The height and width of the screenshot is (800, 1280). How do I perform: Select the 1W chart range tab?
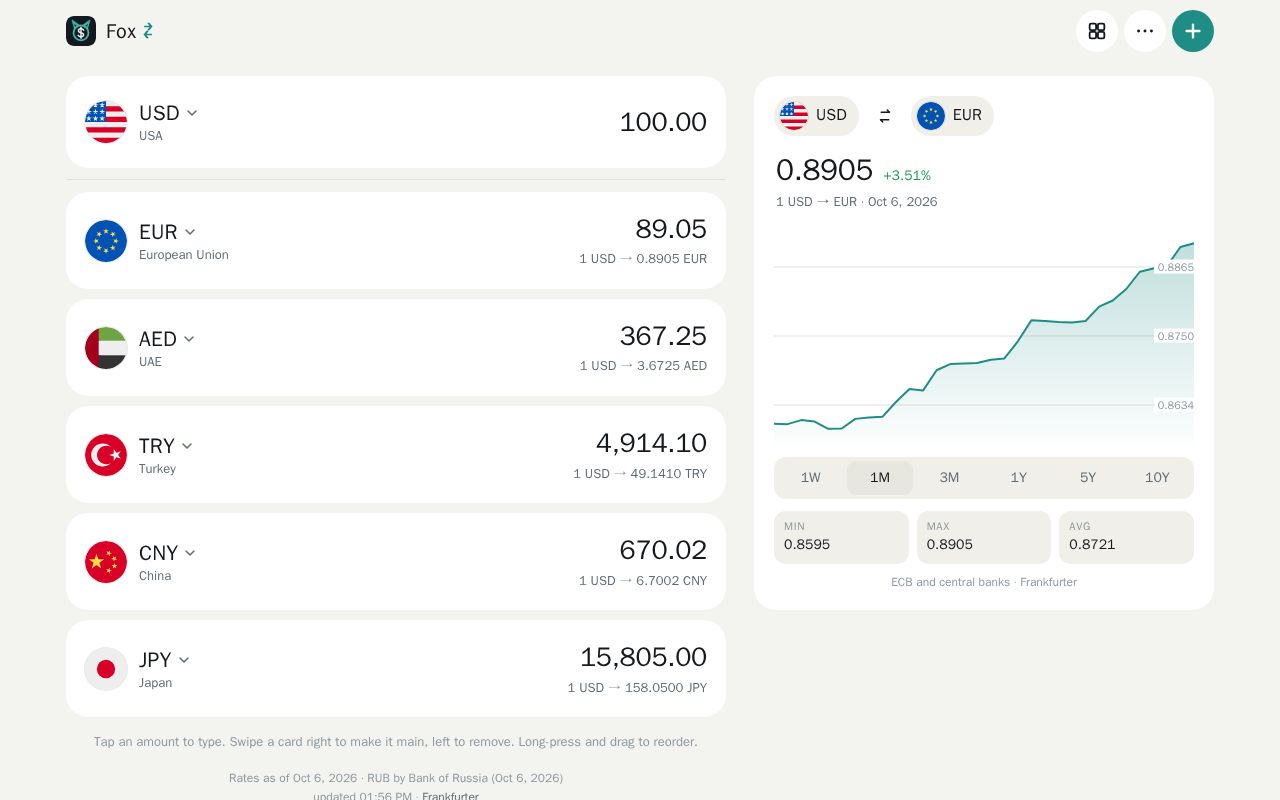click(x=811, y=478)
